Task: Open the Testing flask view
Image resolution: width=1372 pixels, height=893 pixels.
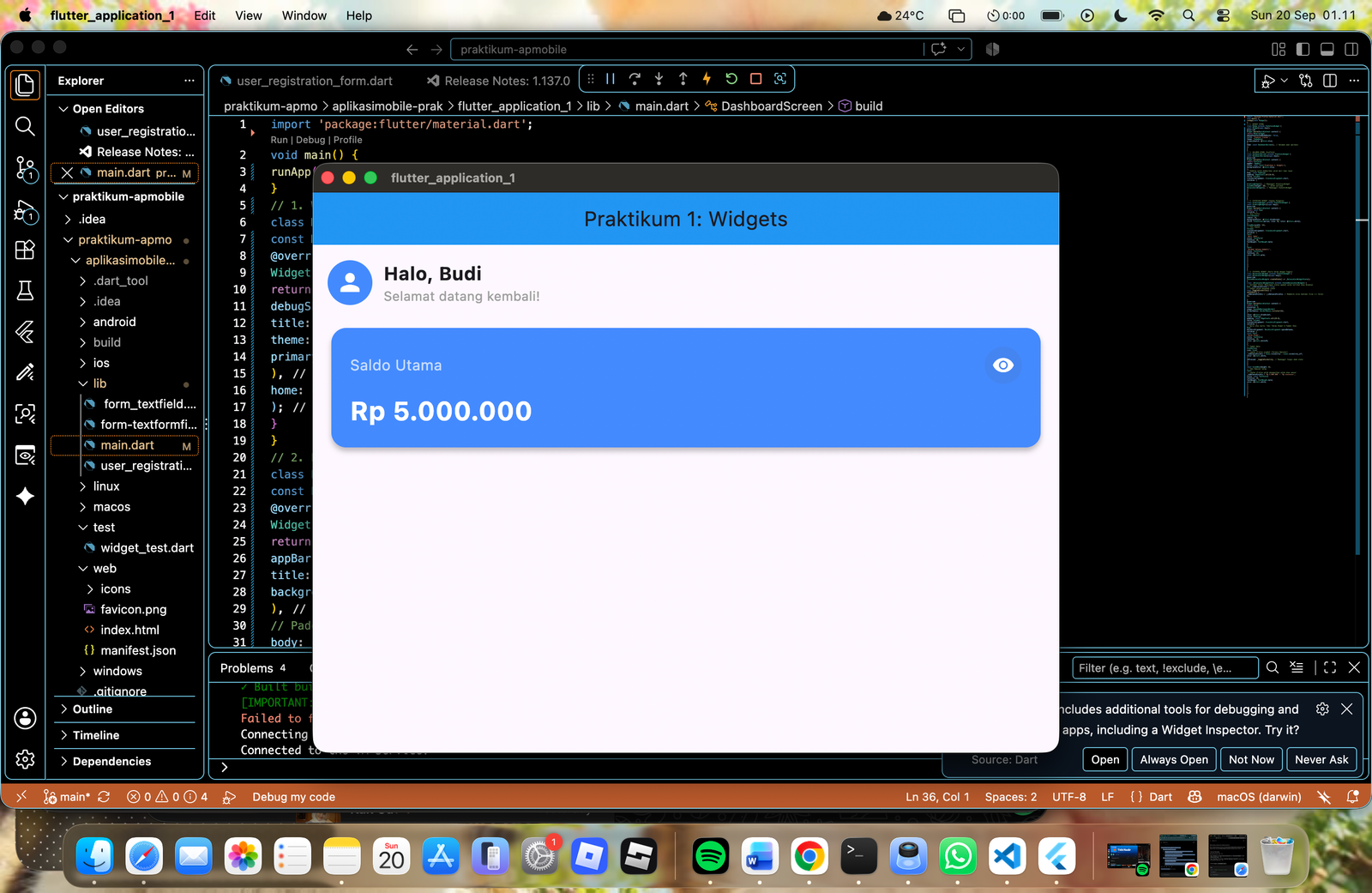Action: tap(25, 291)
